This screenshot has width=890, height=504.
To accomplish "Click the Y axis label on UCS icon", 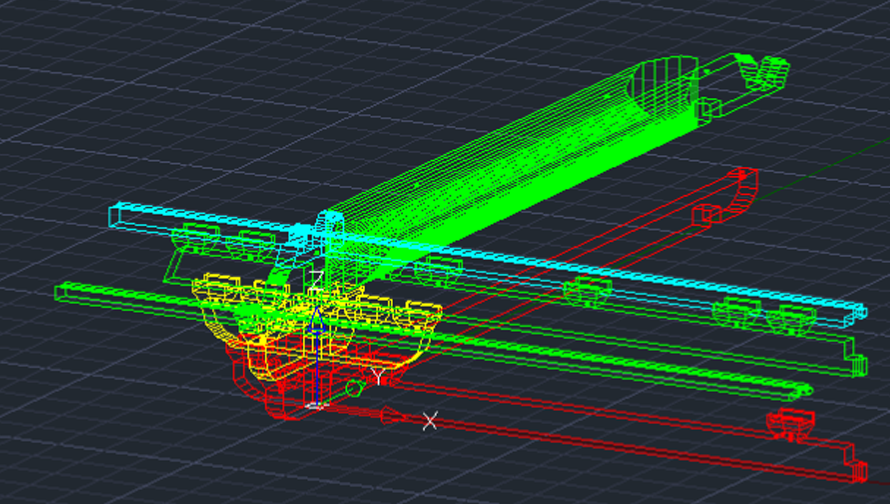I will click(x=378, y=376).
